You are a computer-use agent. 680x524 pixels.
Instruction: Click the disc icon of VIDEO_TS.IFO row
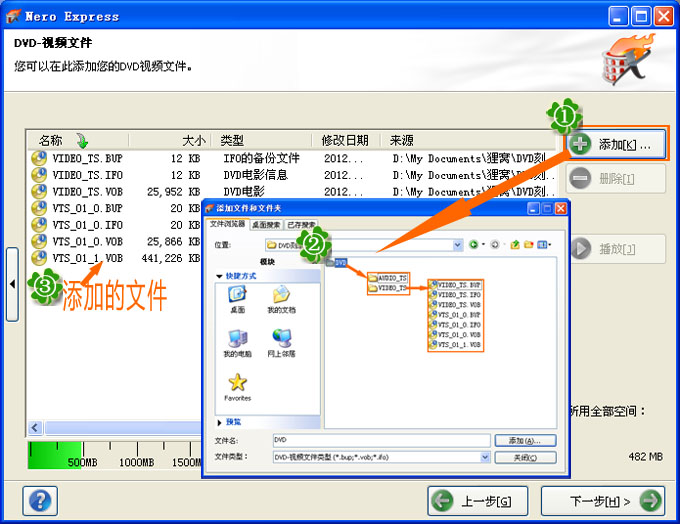click(39, 175)
